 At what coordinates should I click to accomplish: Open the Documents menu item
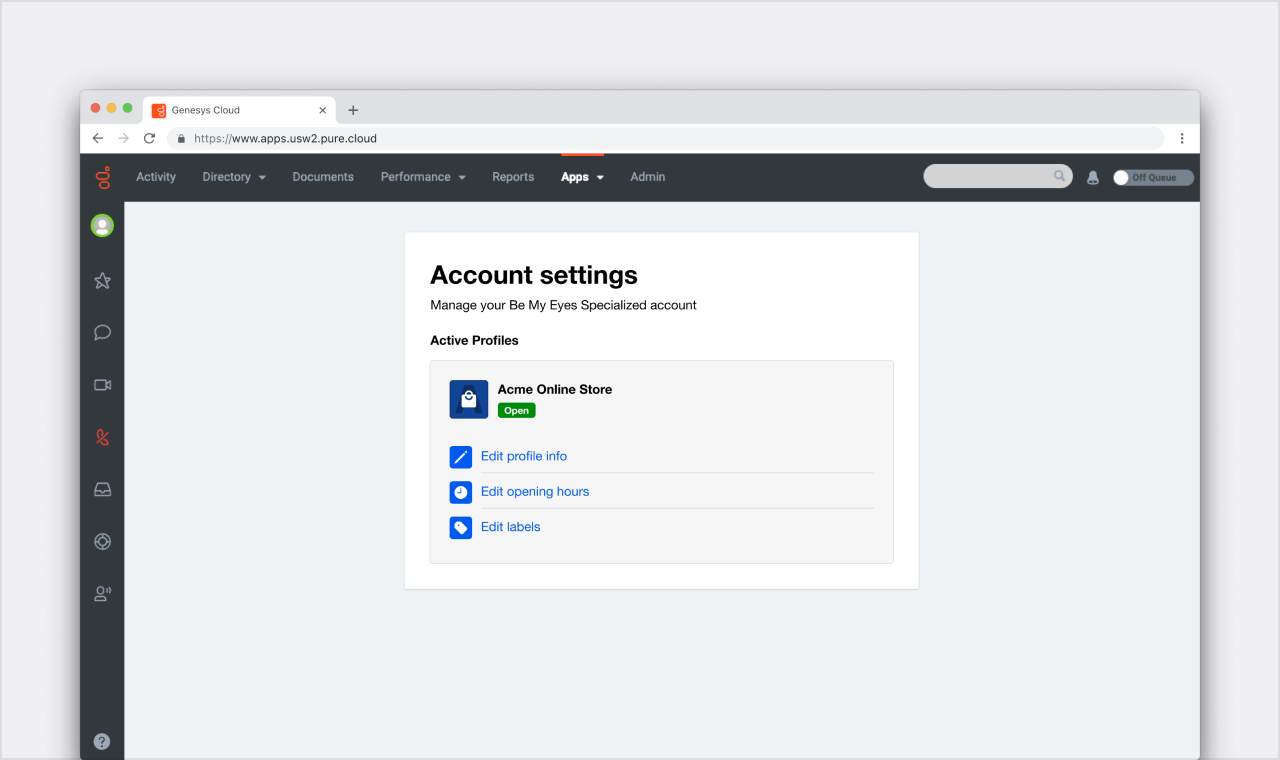323,177
